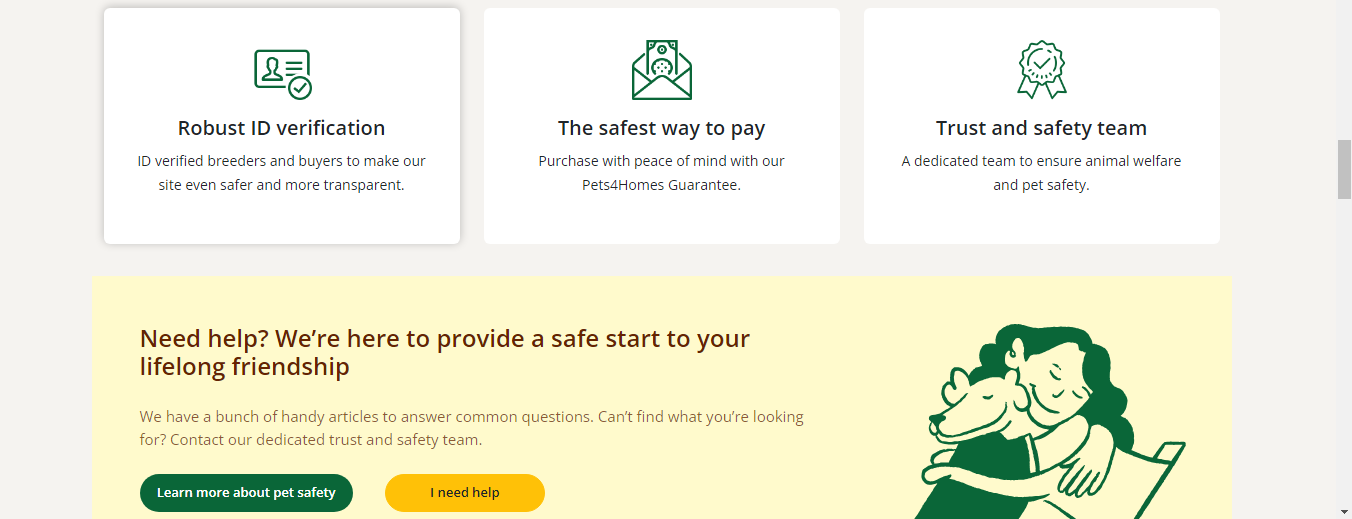Image resolution: width=1352 pixels, height=519 pixels.
Task: Click the award ribbon badge icon
Action: [1042, 69]
